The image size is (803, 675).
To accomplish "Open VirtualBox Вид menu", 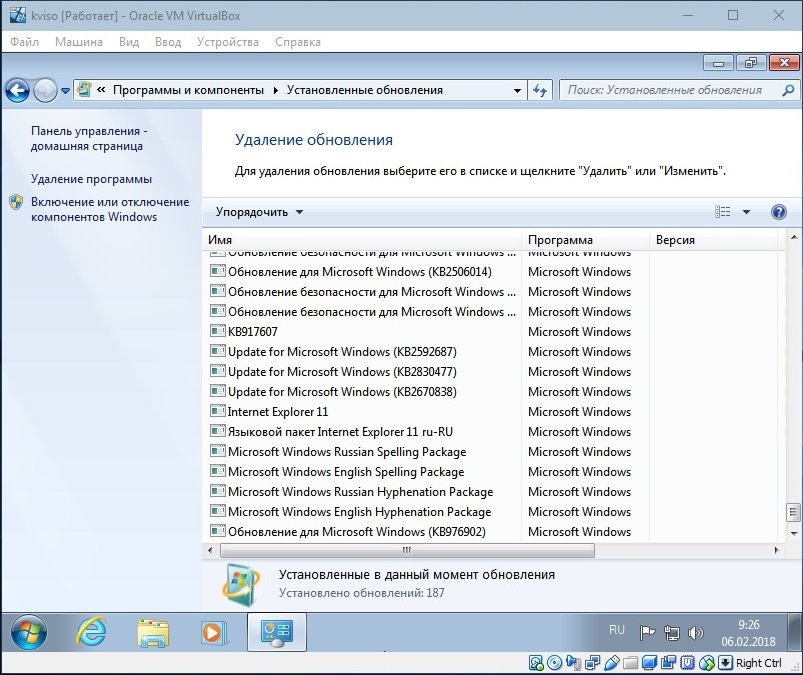I will point(129,42).
